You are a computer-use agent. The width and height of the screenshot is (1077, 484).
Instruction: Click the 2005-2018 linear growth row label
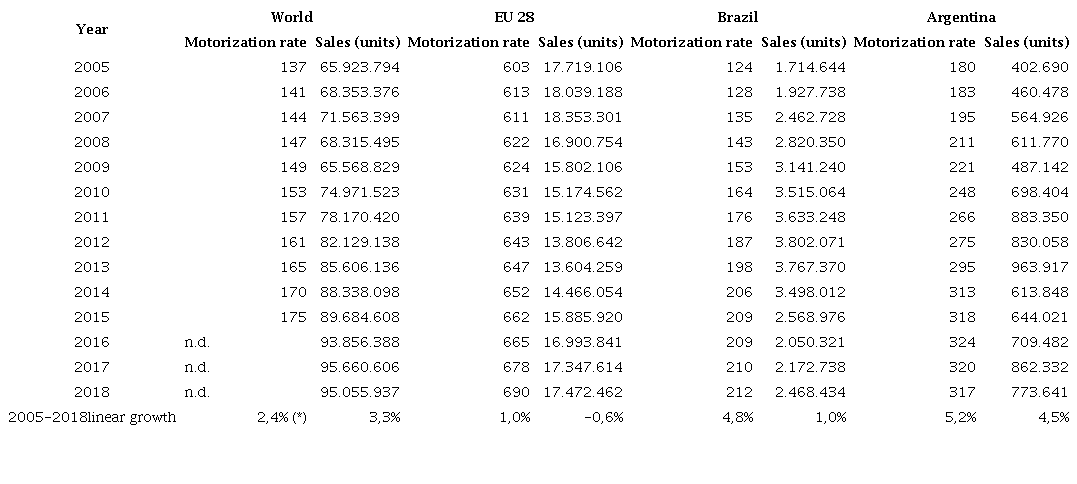92,417
